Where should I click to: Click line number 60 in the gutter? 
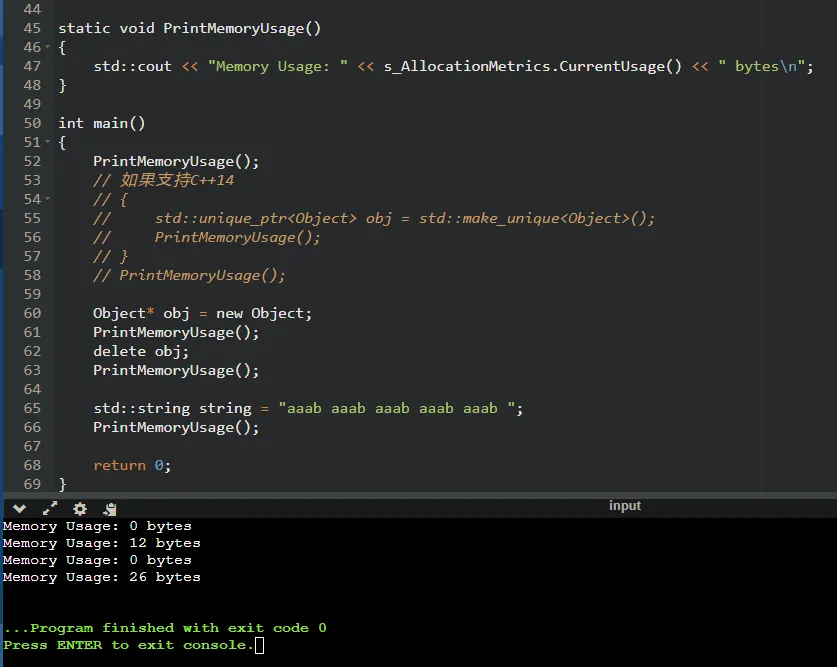coord(32,313)
